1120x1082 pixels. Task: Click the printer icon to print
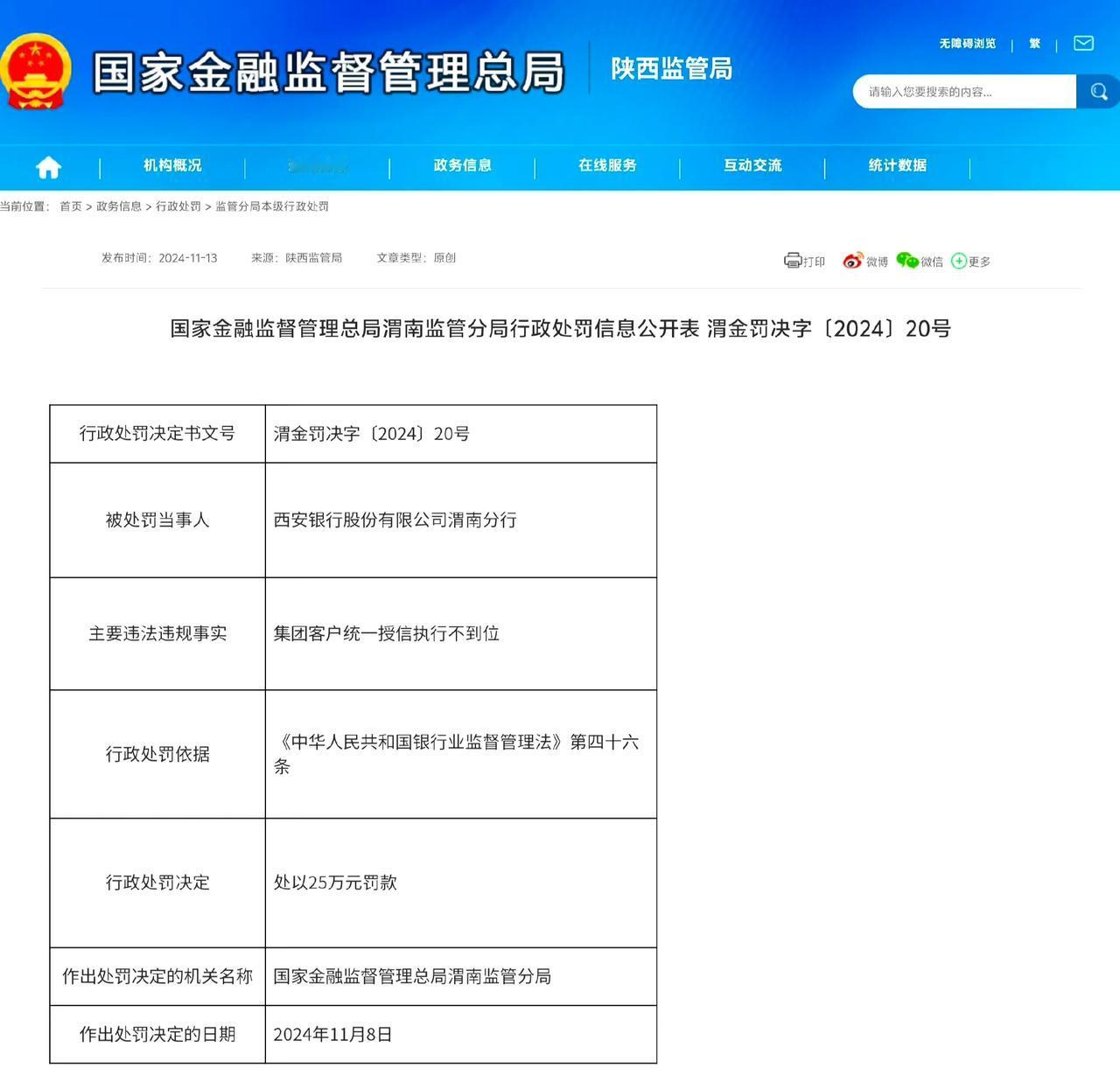(x=793, y=260)
